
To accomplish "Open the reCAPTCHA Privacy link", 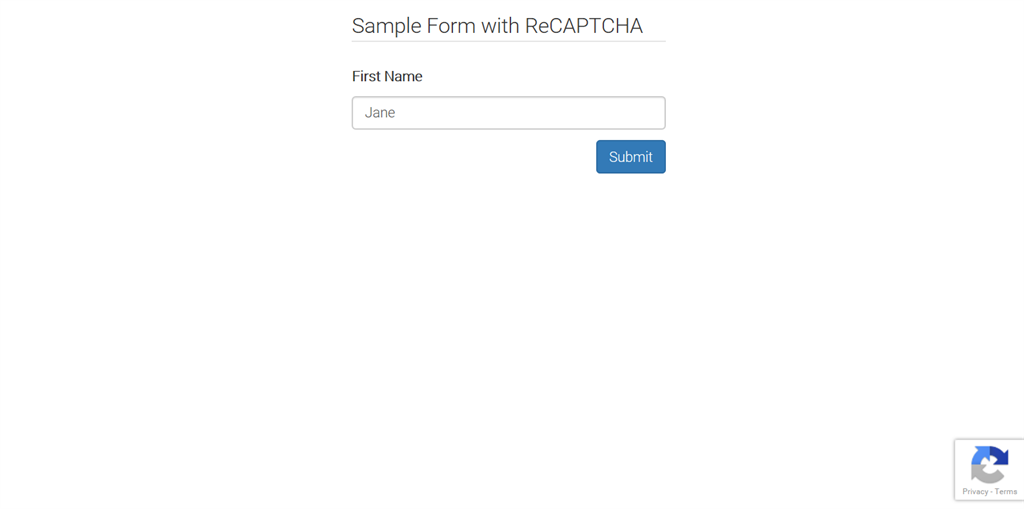I will 974,492.
